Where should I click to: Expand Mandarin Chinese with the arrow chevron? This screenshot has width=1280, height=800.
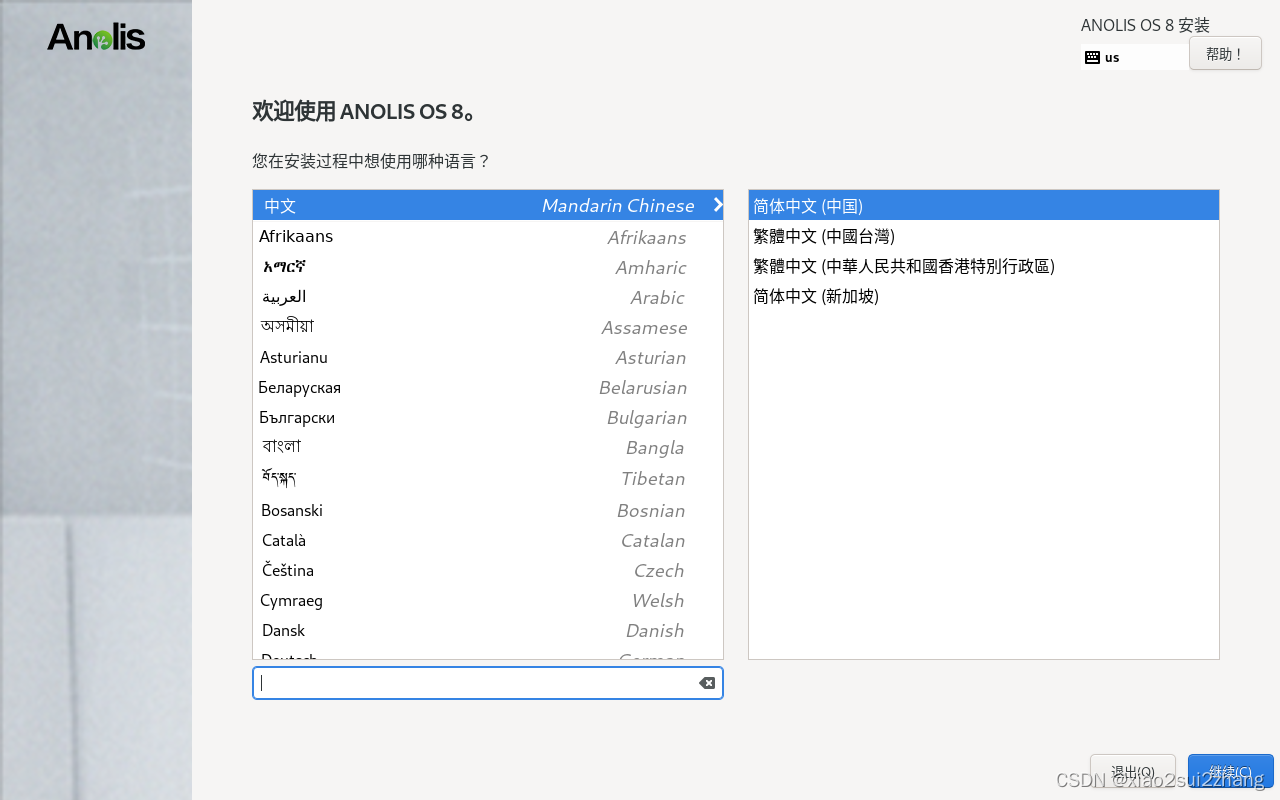coord(717,205)
